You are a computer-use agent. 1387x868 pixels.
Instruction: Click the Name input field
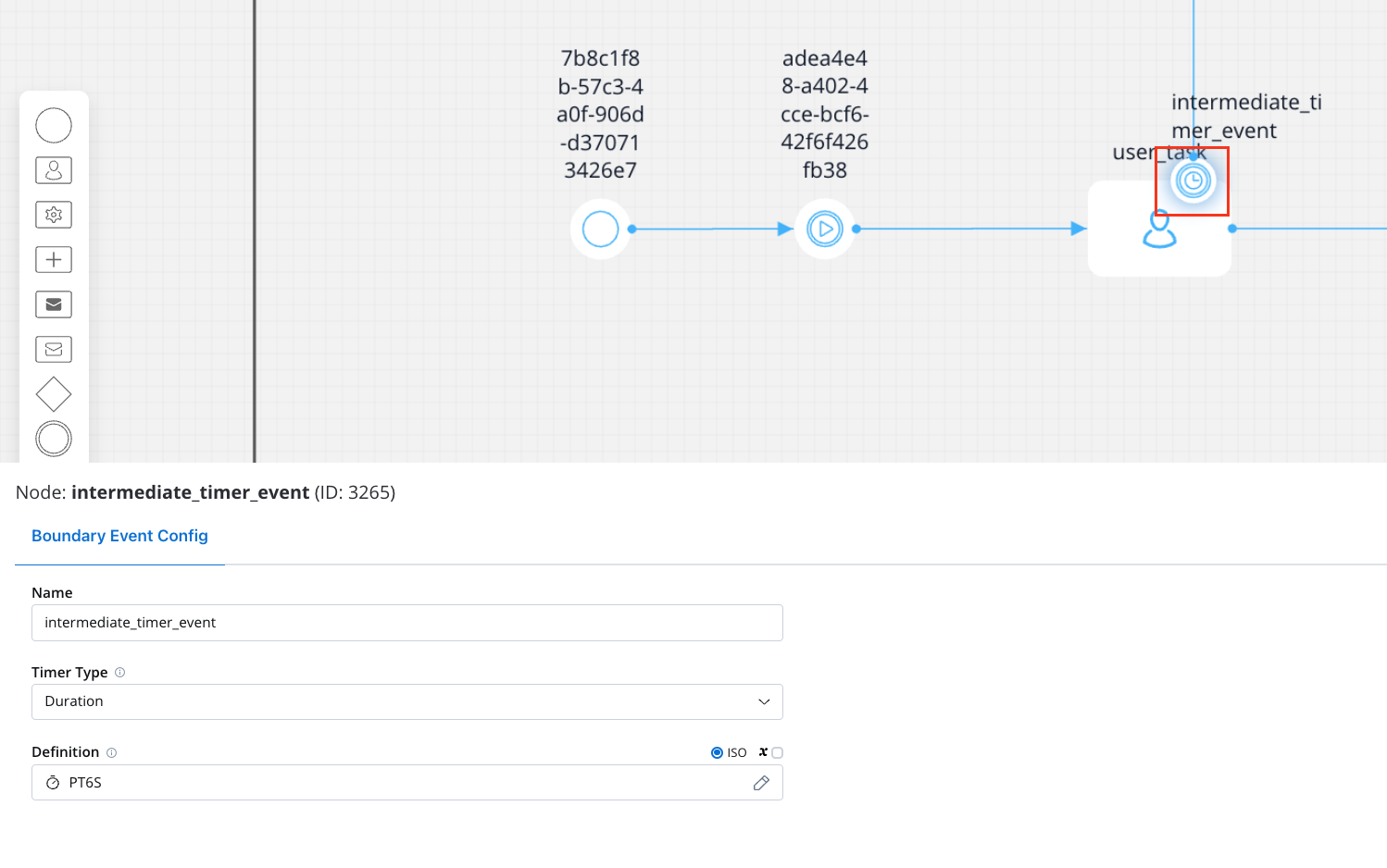tap(407, 623)
